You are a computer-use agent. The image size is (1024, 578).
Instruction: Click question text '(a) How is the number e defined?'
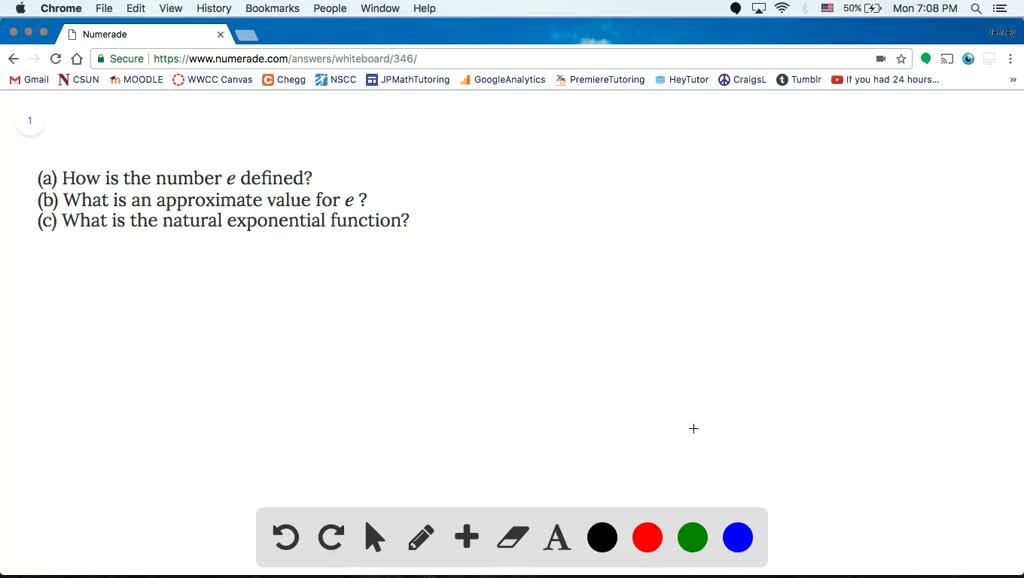tap(174, 178)
